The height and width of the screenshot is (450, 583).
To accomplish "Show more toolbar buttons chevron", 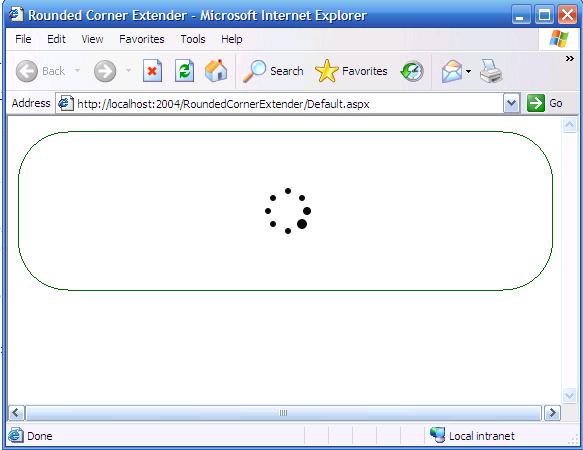I will (x=570, y=58).
